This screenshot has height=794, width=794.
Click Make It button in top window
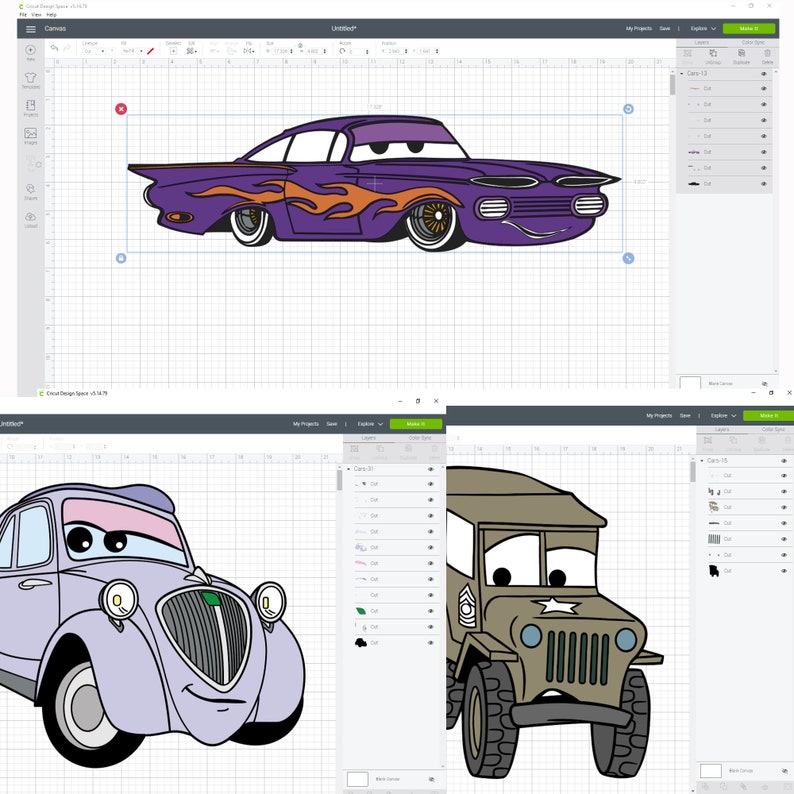(749, 29)
